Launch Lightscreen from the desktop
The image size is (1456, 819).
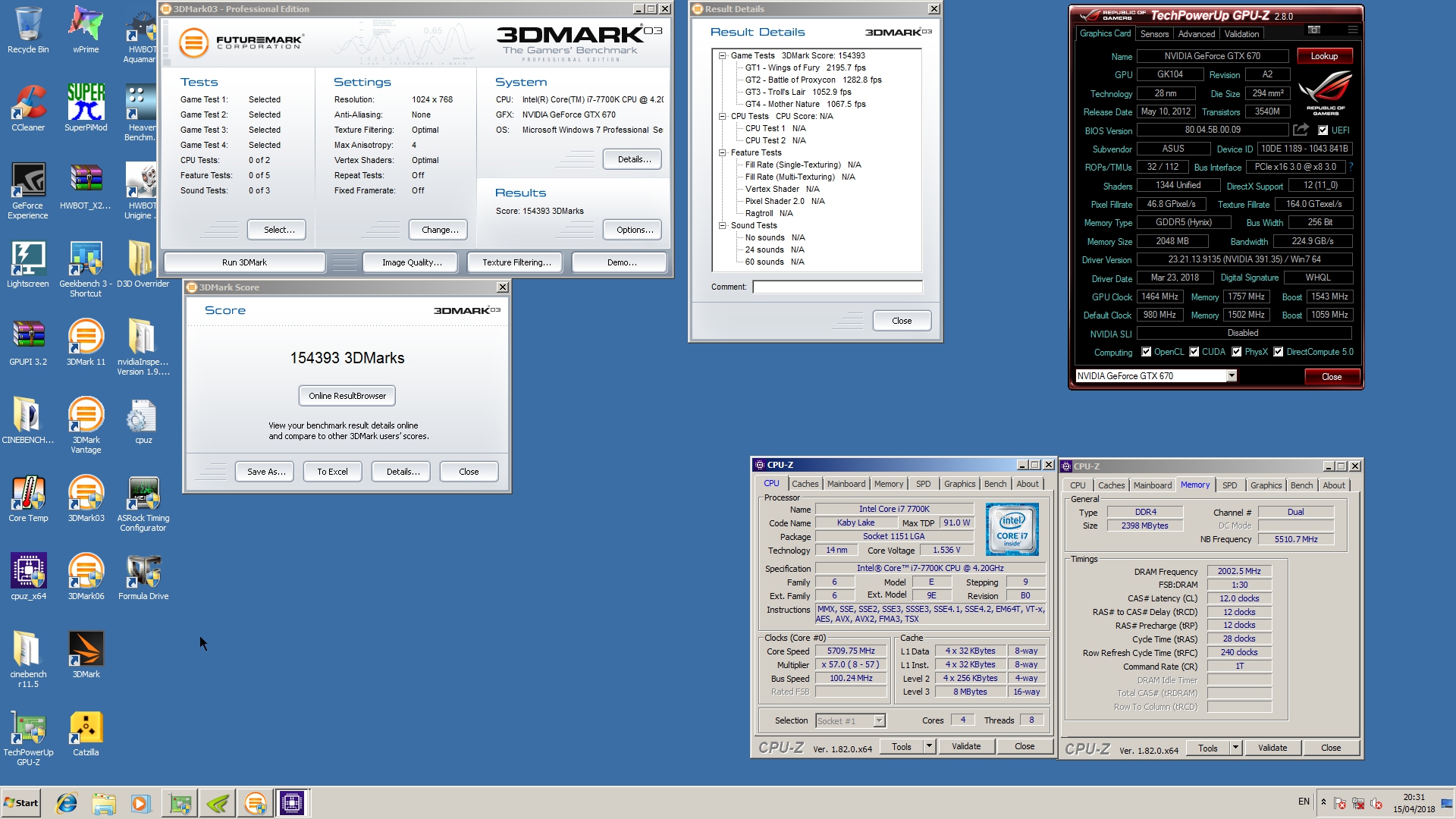tap(28, 265)
